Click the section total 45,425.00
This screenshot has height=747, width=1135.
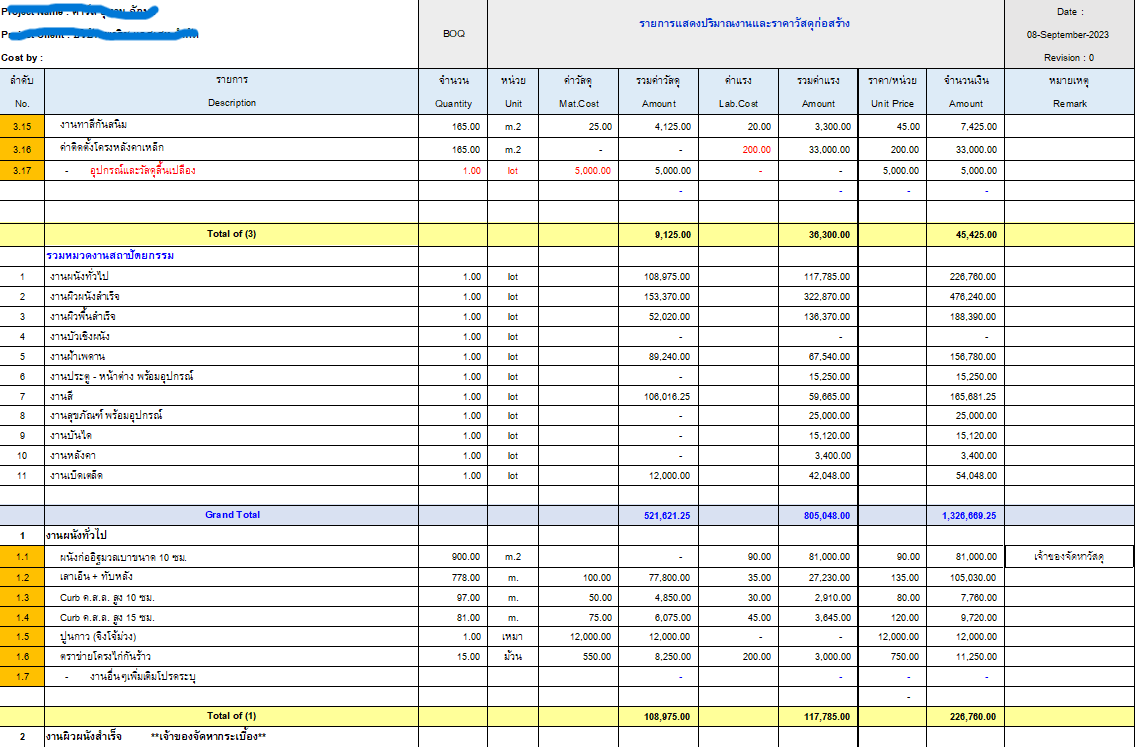pos(975,235)
